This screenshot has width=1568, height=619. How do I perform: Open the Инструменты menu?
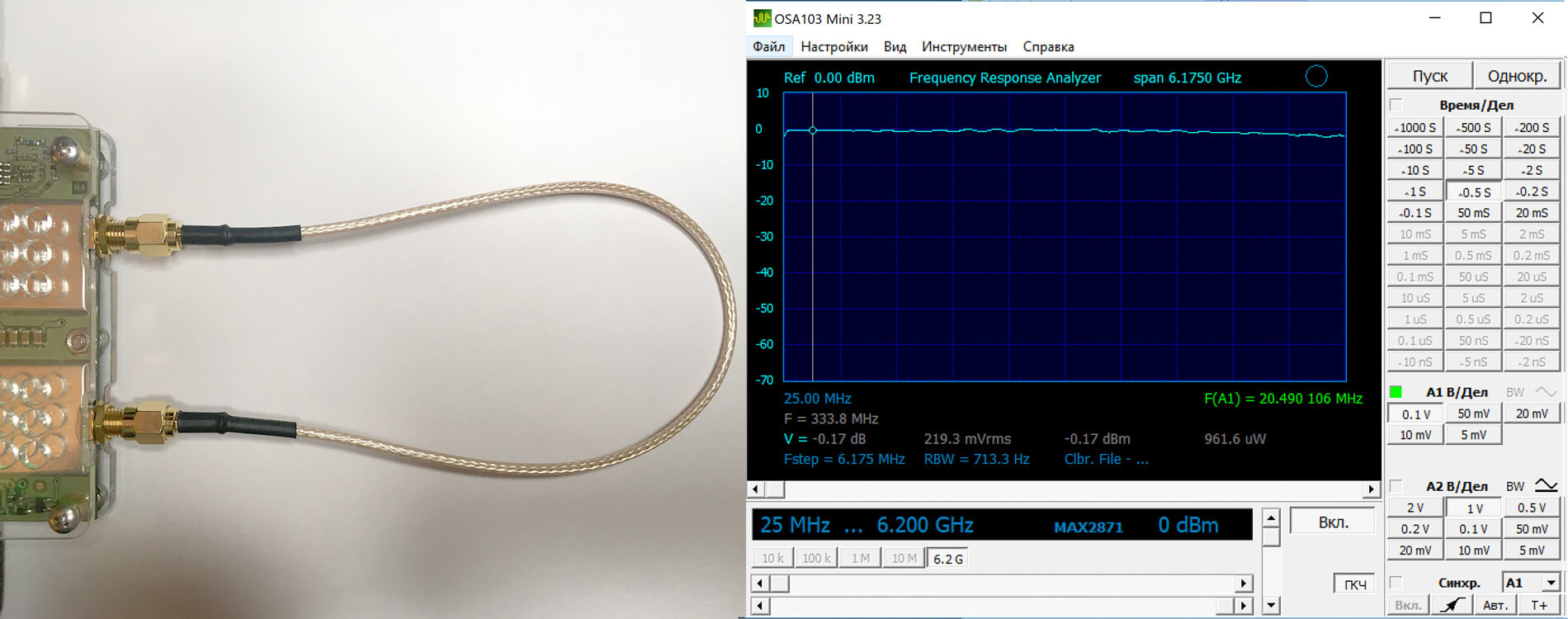tap(964, 46)
